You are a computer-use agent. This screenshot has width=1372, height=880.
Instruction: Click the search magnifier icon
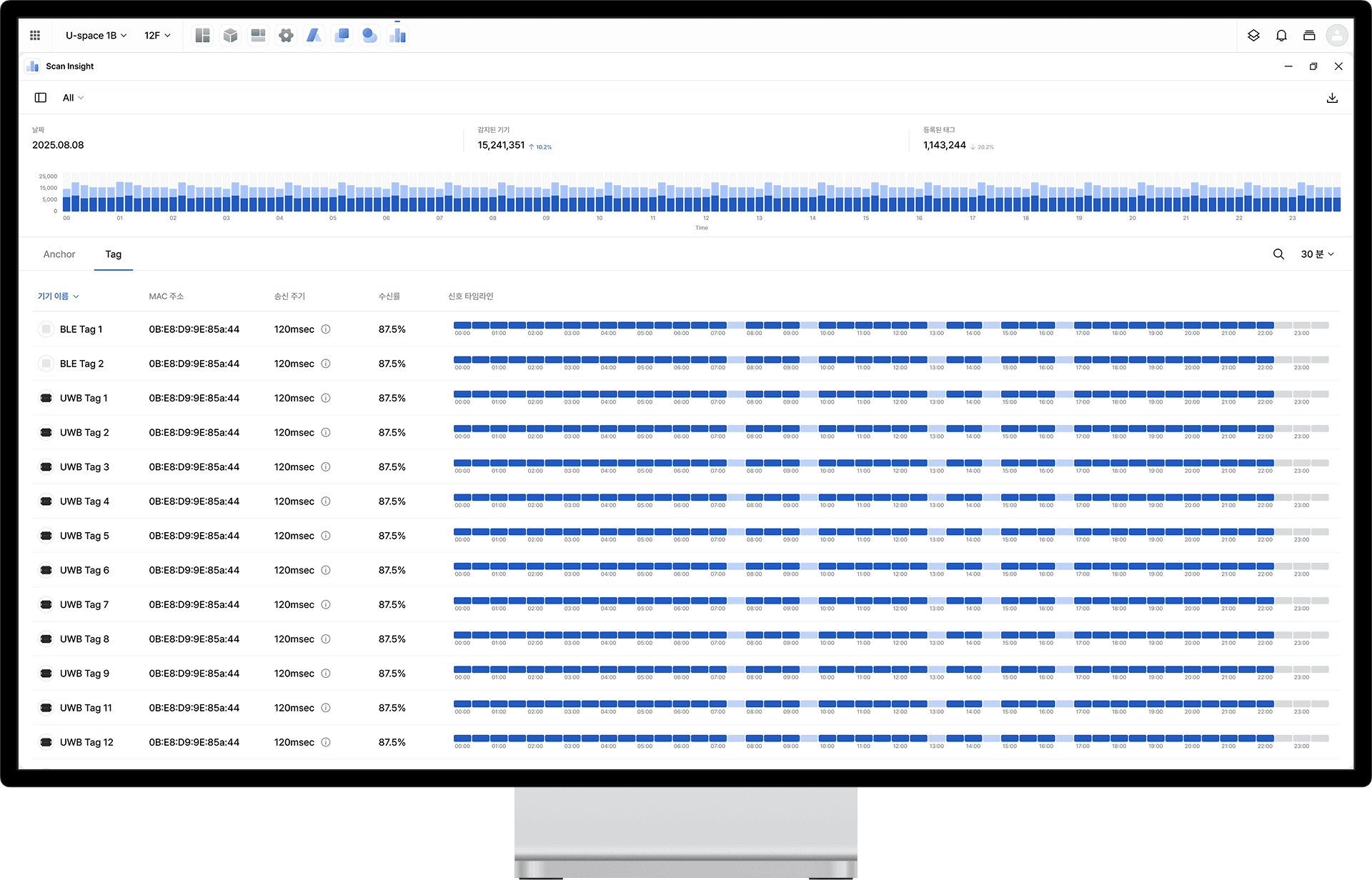(1278, 254)
